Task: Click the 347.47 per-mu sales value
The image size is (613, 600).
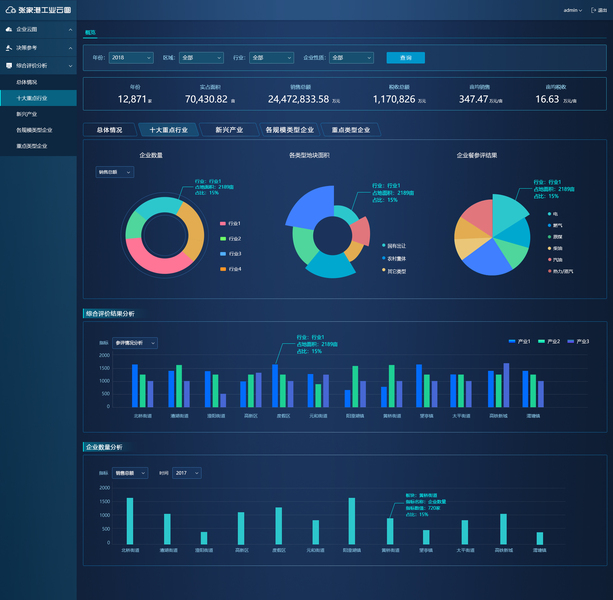Action: [x=473, y=99]
